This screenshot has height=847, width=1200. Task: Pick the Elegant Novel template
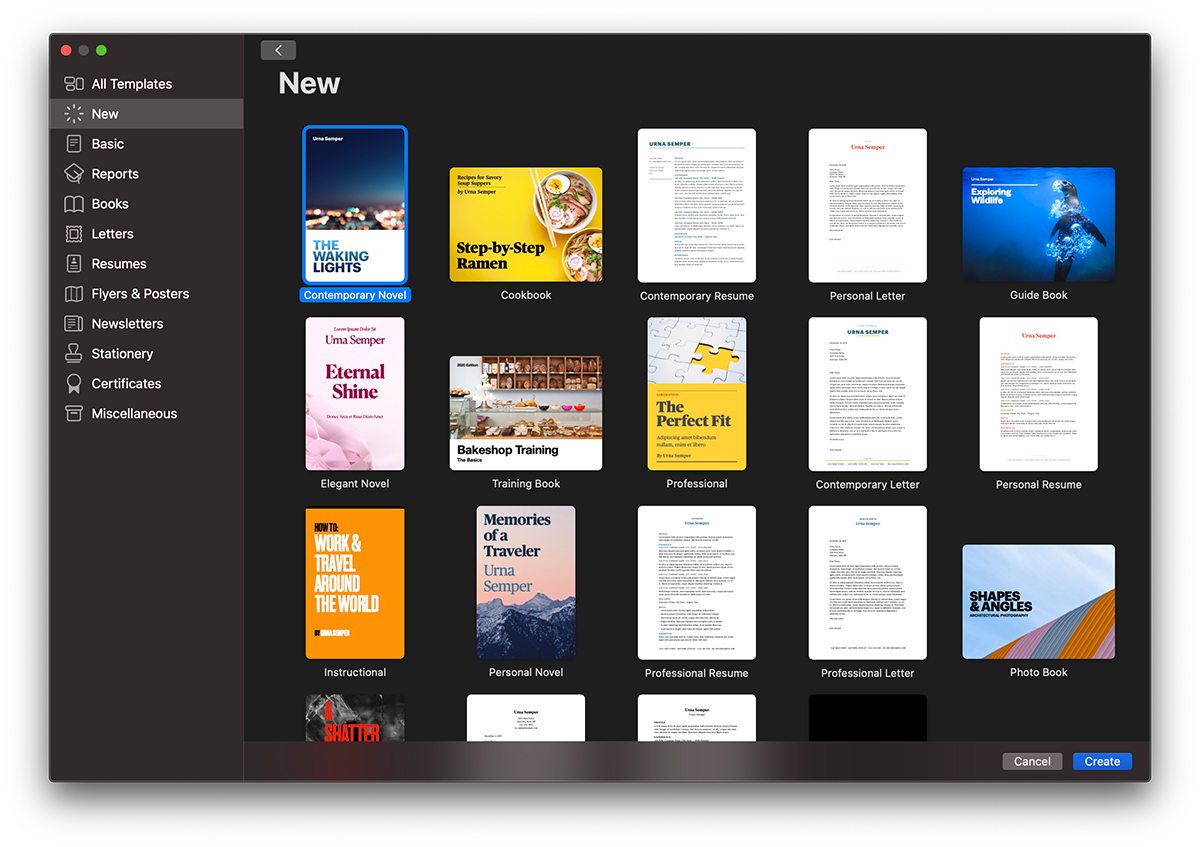(355, 394)
